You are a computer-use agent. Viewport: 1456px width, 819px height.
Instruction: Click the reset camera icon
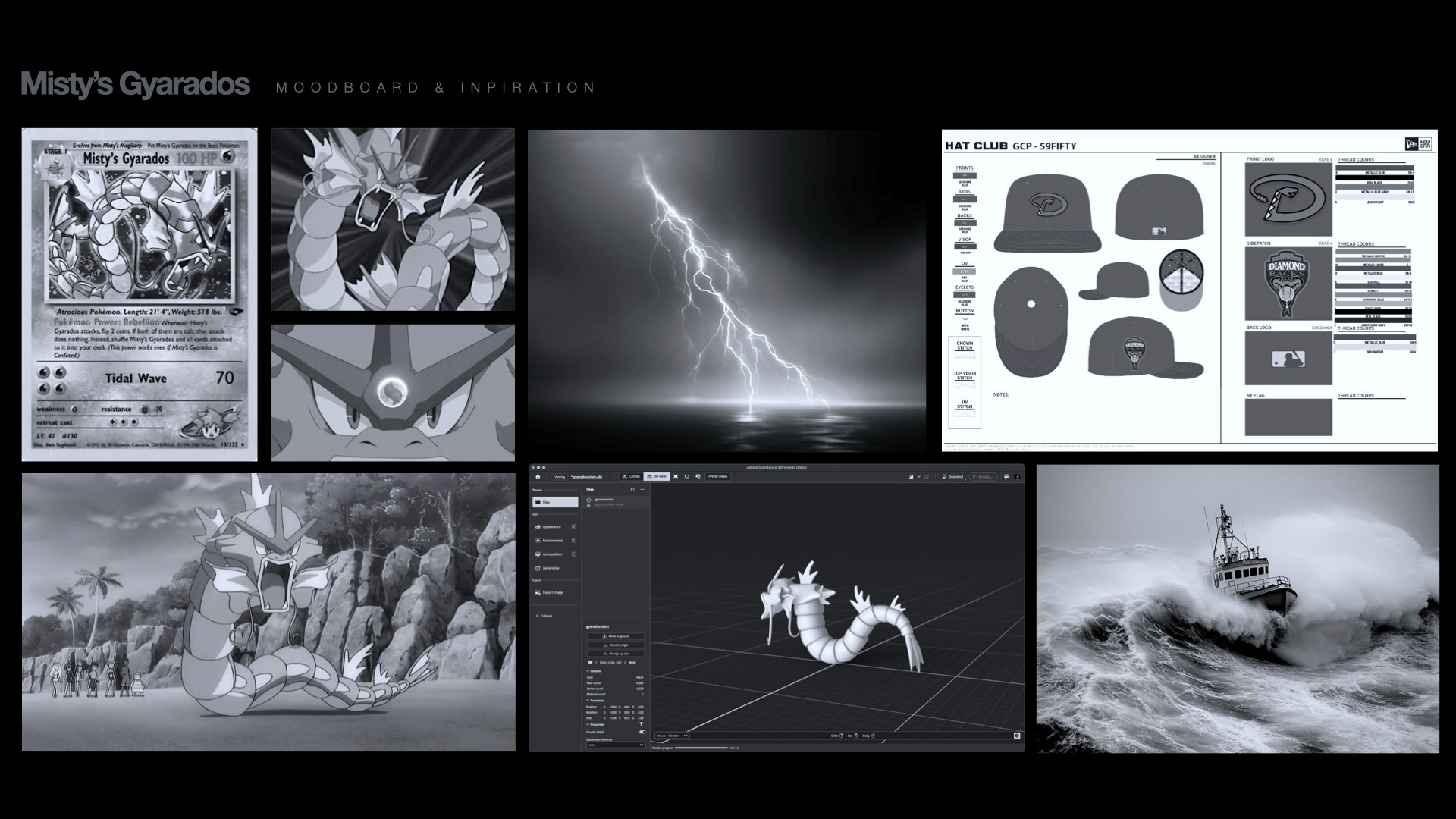pyautogui.click(x=687, y=476)
